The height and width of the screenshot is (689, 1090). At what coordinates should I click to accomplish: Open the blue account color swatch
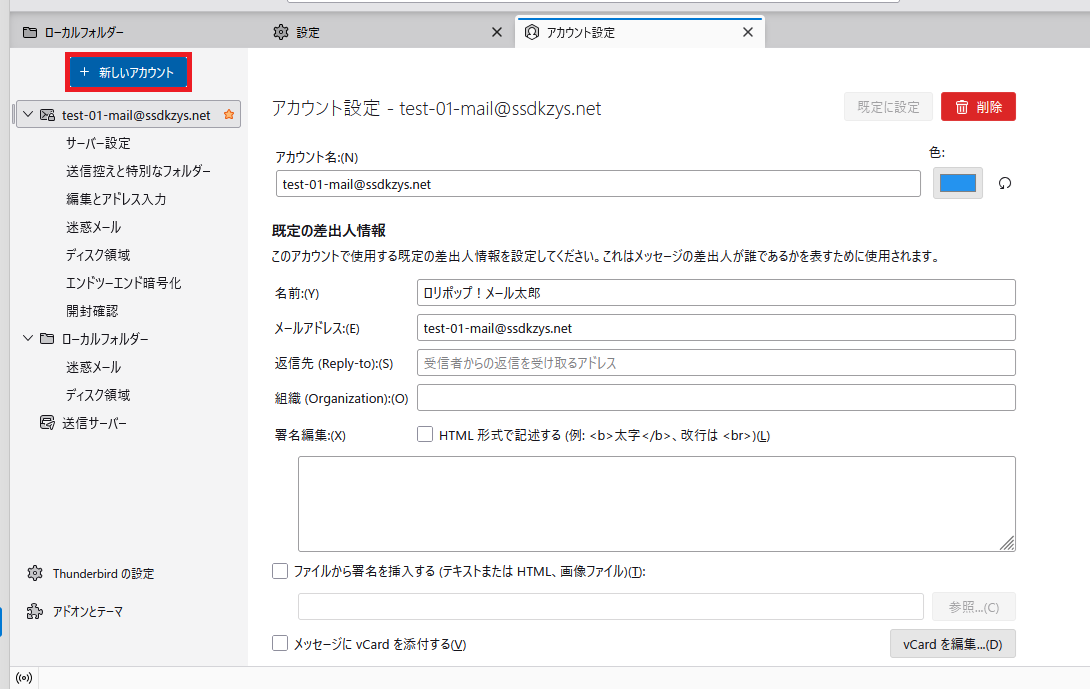coord(957,184)
